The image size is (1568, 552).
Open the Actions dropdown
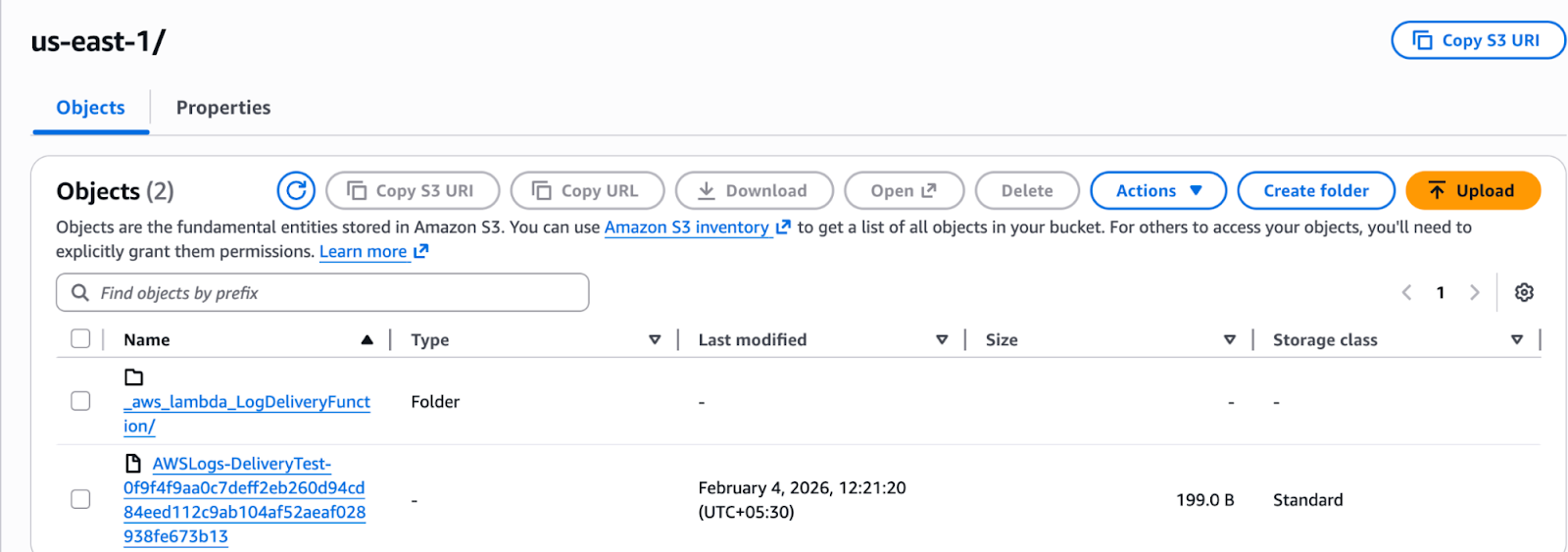(1158, 190)
